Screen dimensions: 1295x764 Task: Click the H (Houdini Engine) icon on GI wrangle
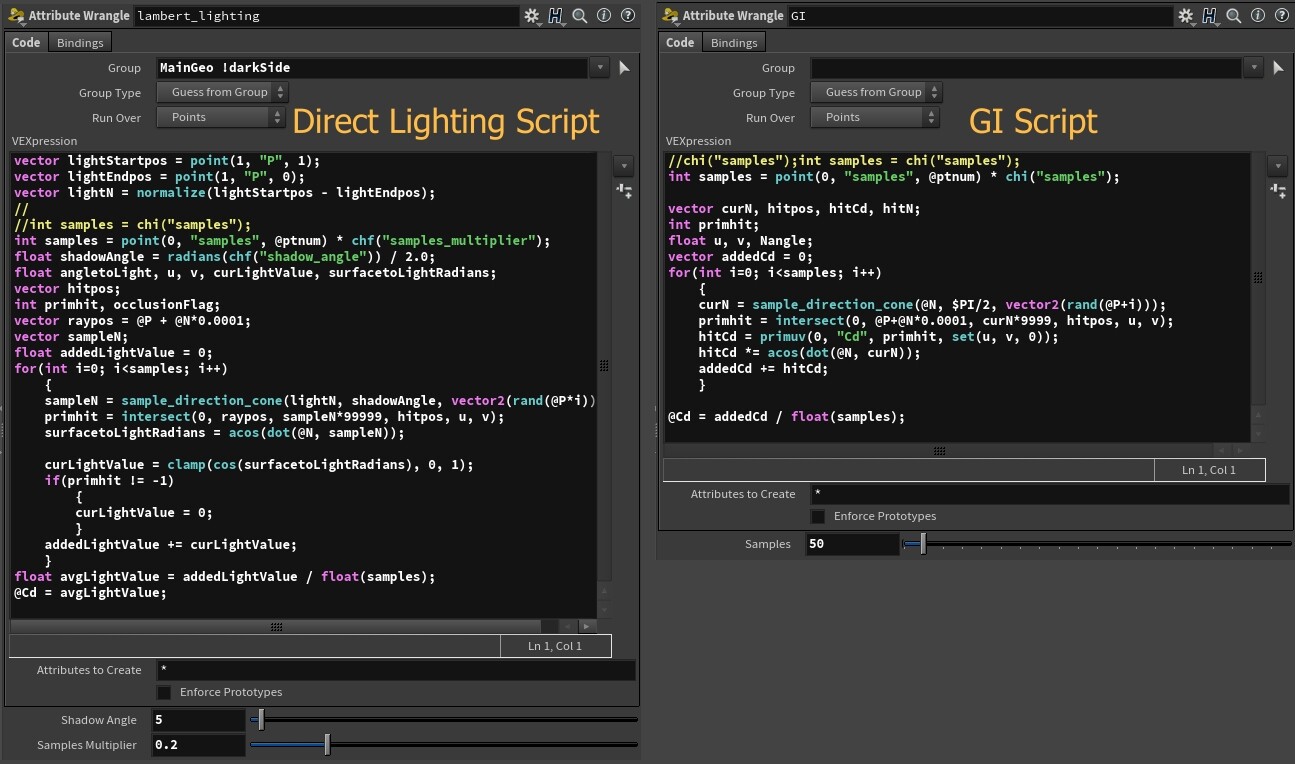pyautogui.click(x=1210, y=15)
